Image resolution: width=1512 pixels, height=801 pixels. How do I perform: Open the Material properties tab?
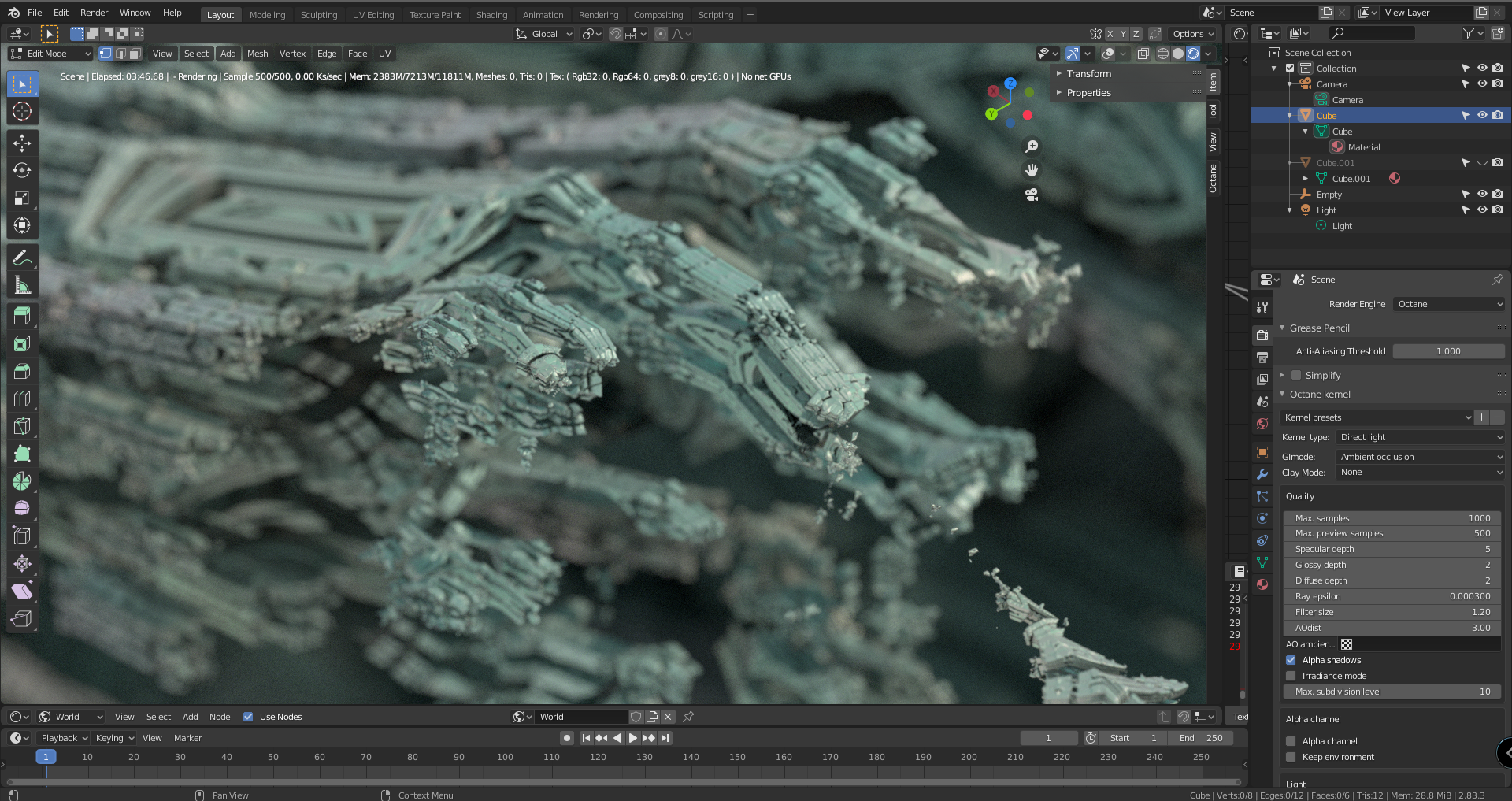coord(1262,584)
